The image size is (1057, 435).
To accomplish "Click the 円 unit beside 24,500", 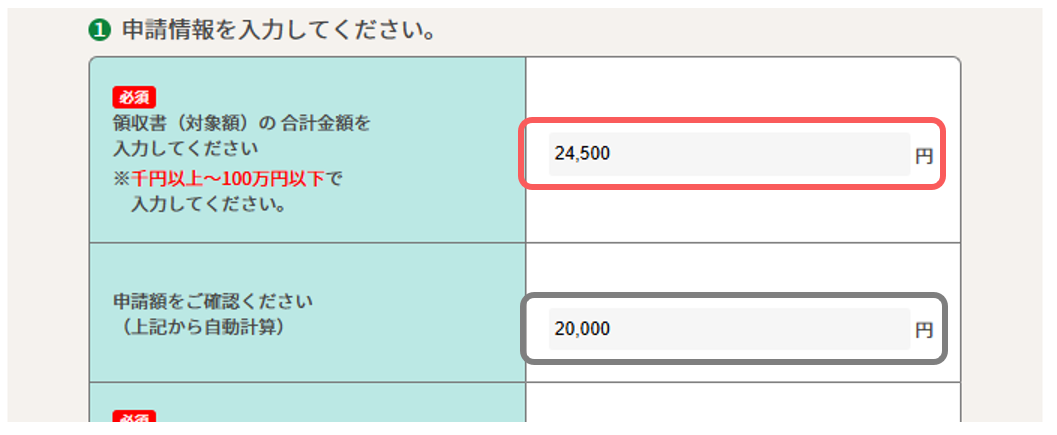I will click(x=923, y=156).
